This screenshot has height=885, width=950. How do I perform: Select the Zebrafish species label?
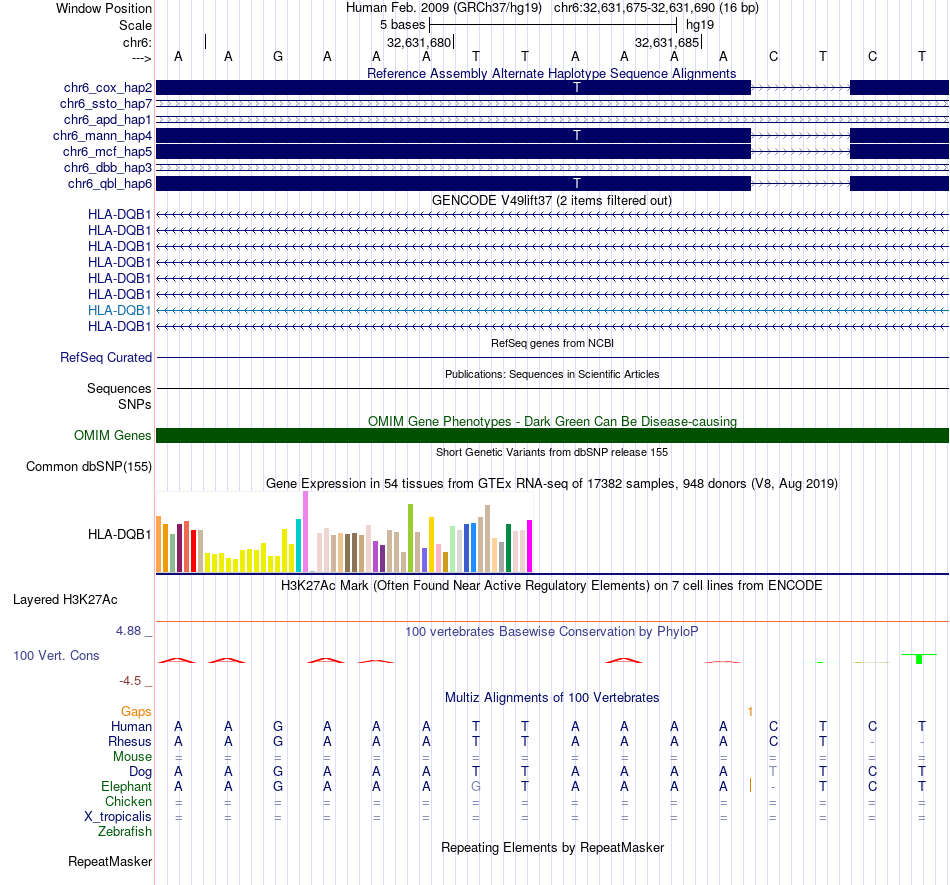point(125,831)
